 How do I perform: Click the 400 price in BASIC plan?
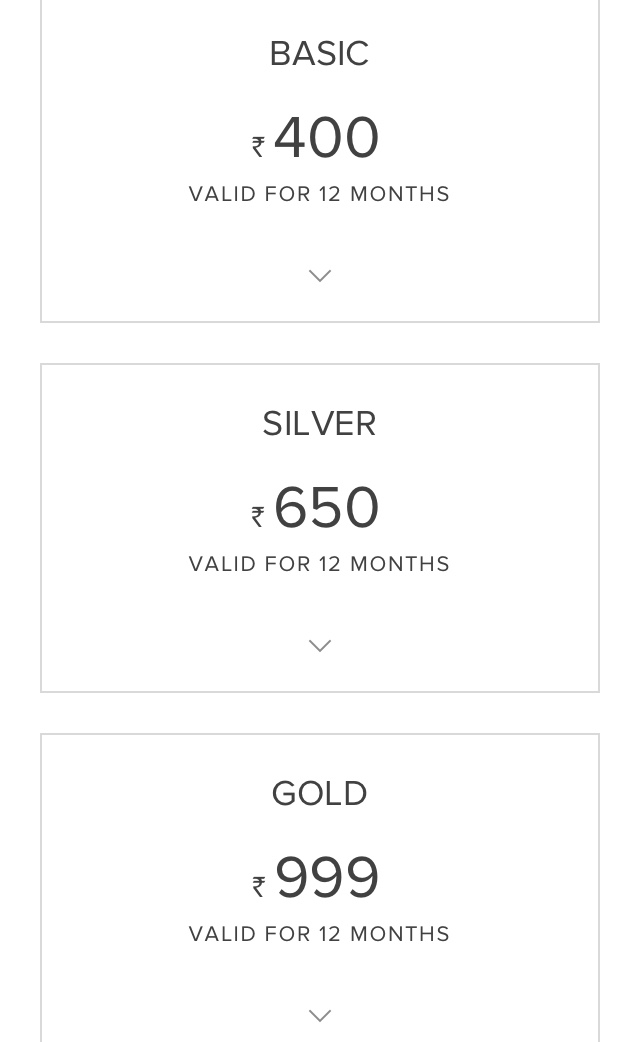(x=326, y=138)
